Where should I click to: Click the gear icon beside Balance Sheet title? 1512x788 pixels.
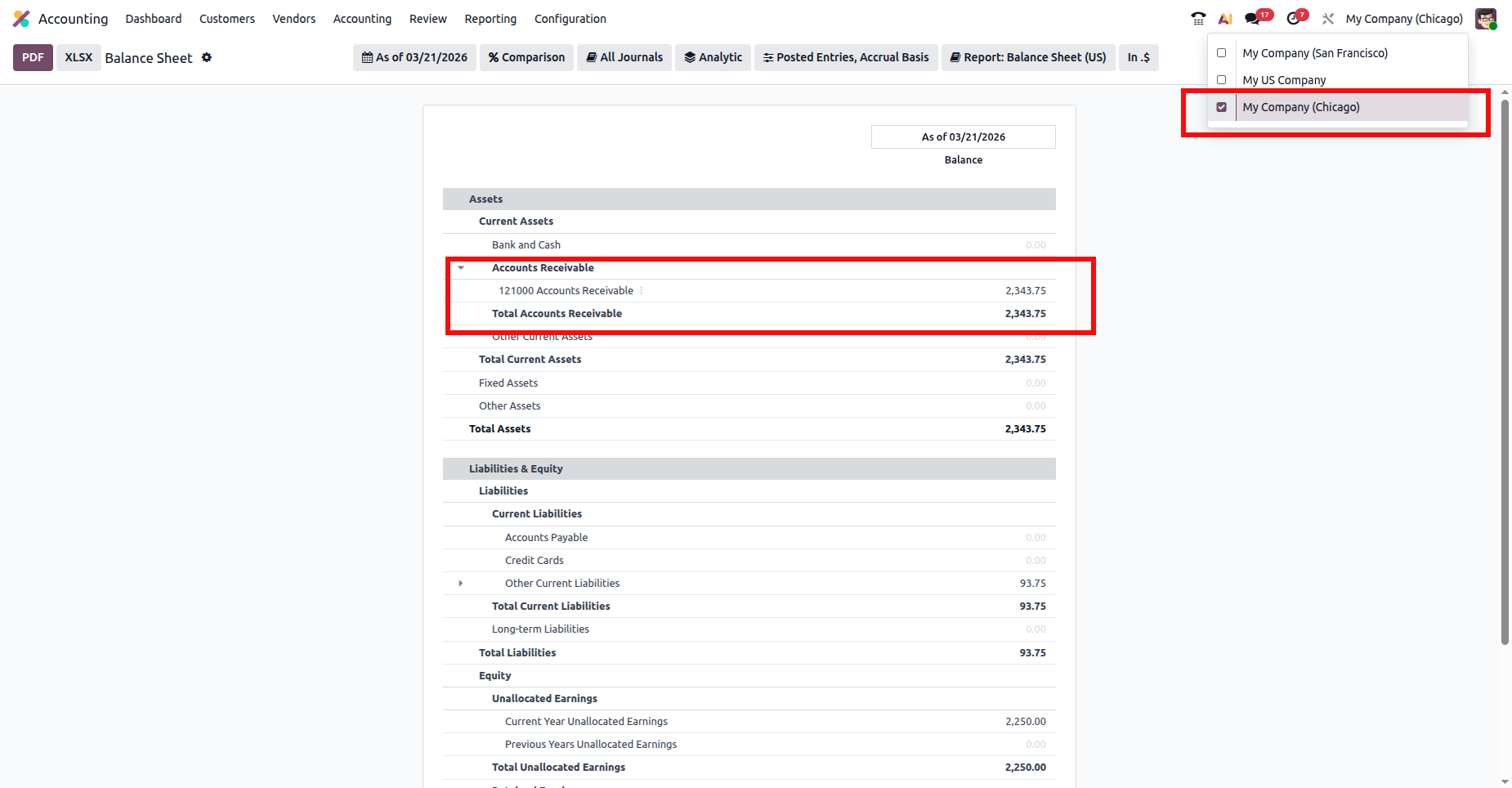[207, 57]
